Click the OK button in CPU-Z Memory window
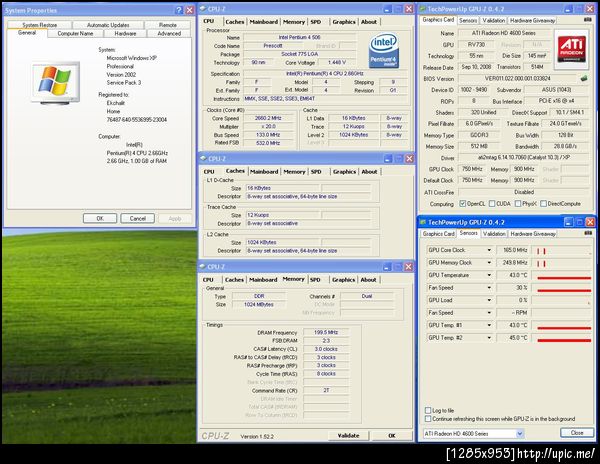Screen dimensions: 600x464 (x=391, y=435)
